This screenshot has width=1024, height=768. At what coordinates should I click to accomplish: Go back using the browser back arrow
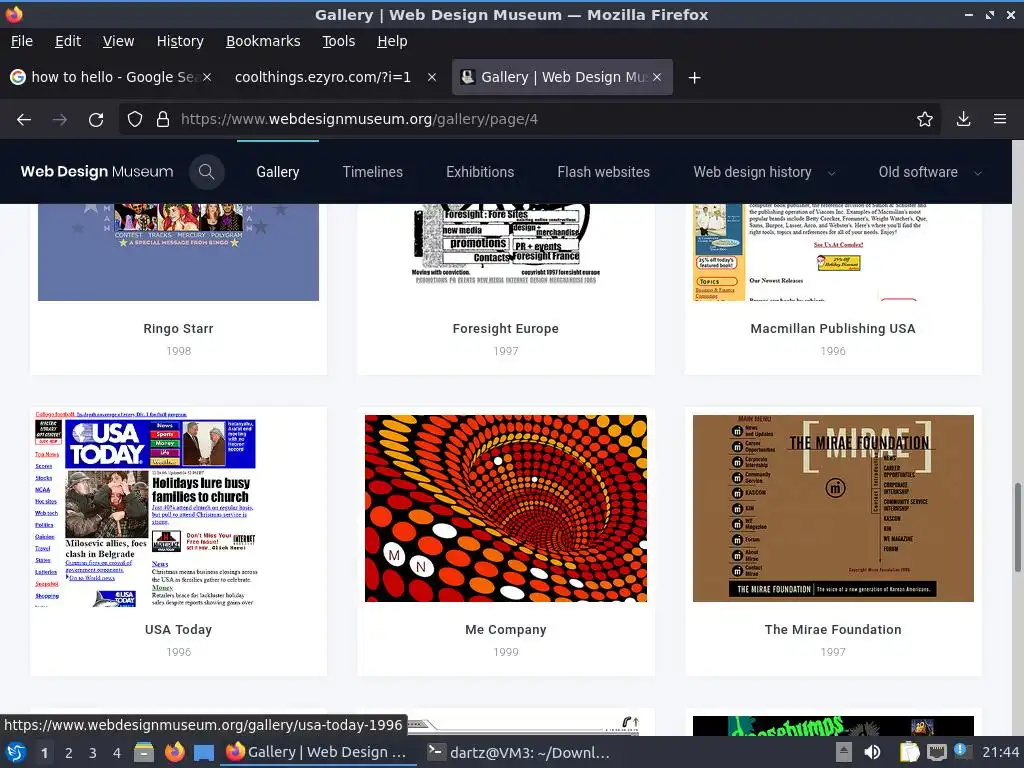click(x=24, y=120)
